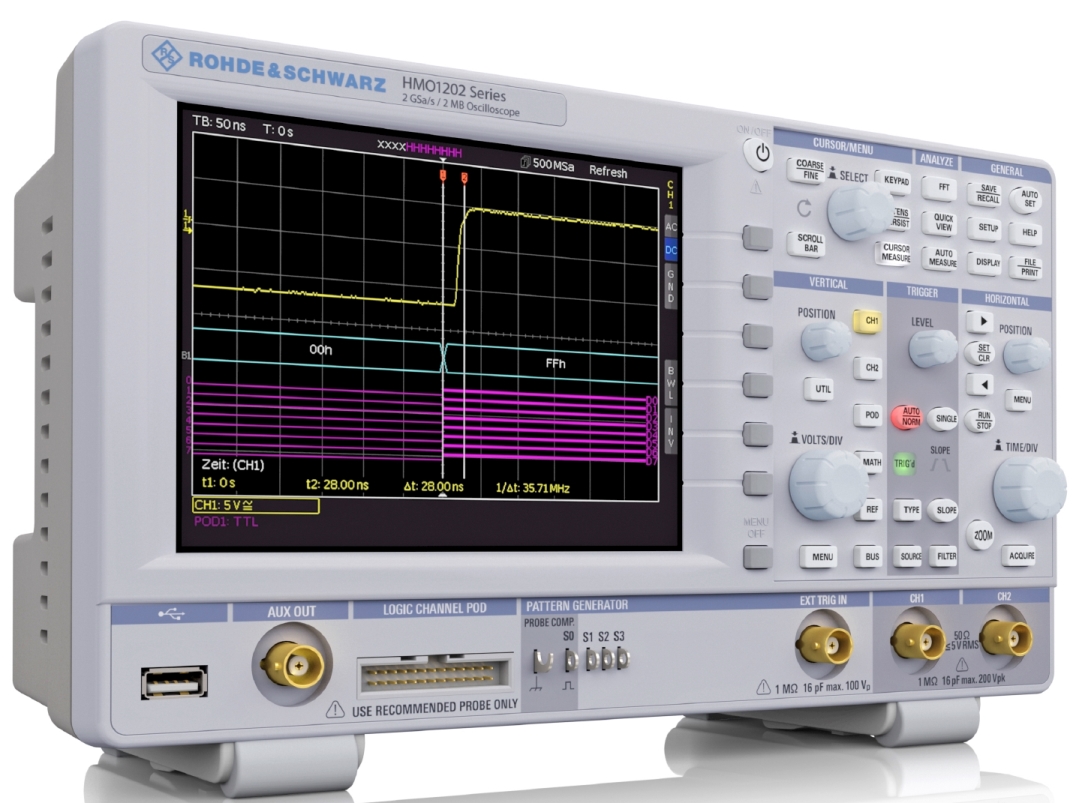Image resolution: width=1076 pixels, height=803 pixels.
Task: Click the SET CLR marker button
Action: (982, 353)
